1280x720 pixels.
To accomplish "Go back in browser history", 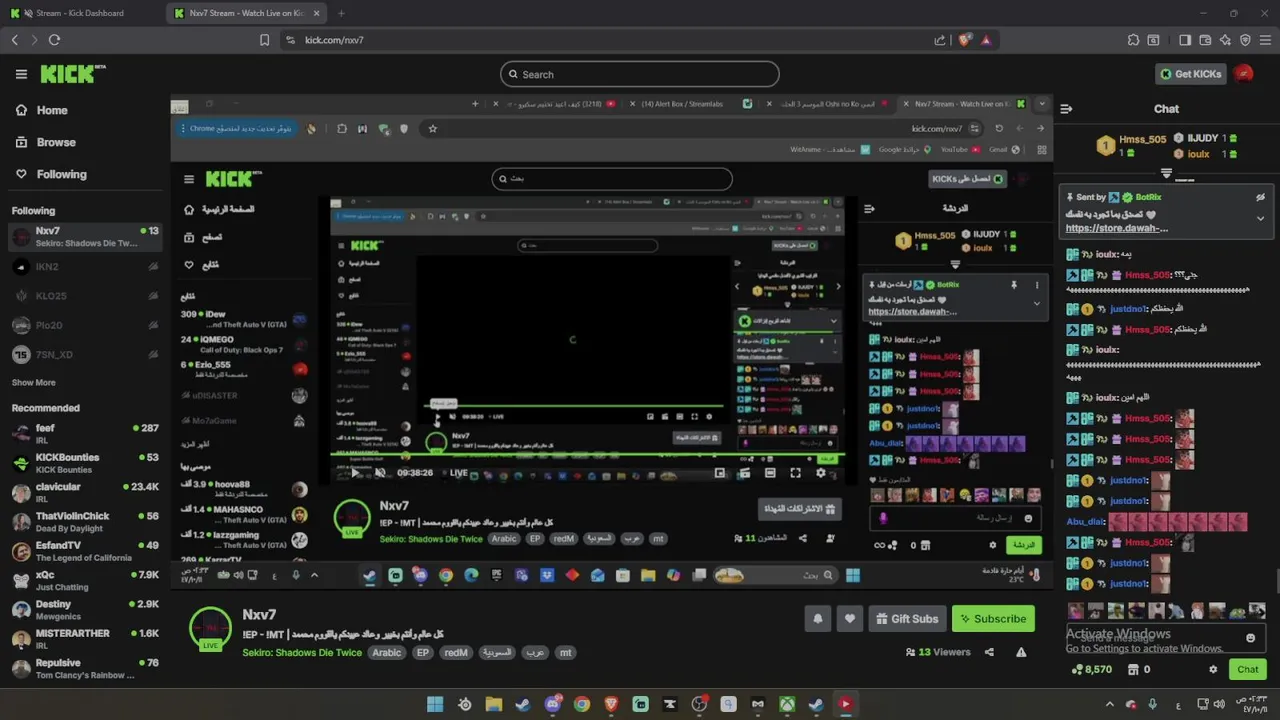I will click(x=14, y=40).
